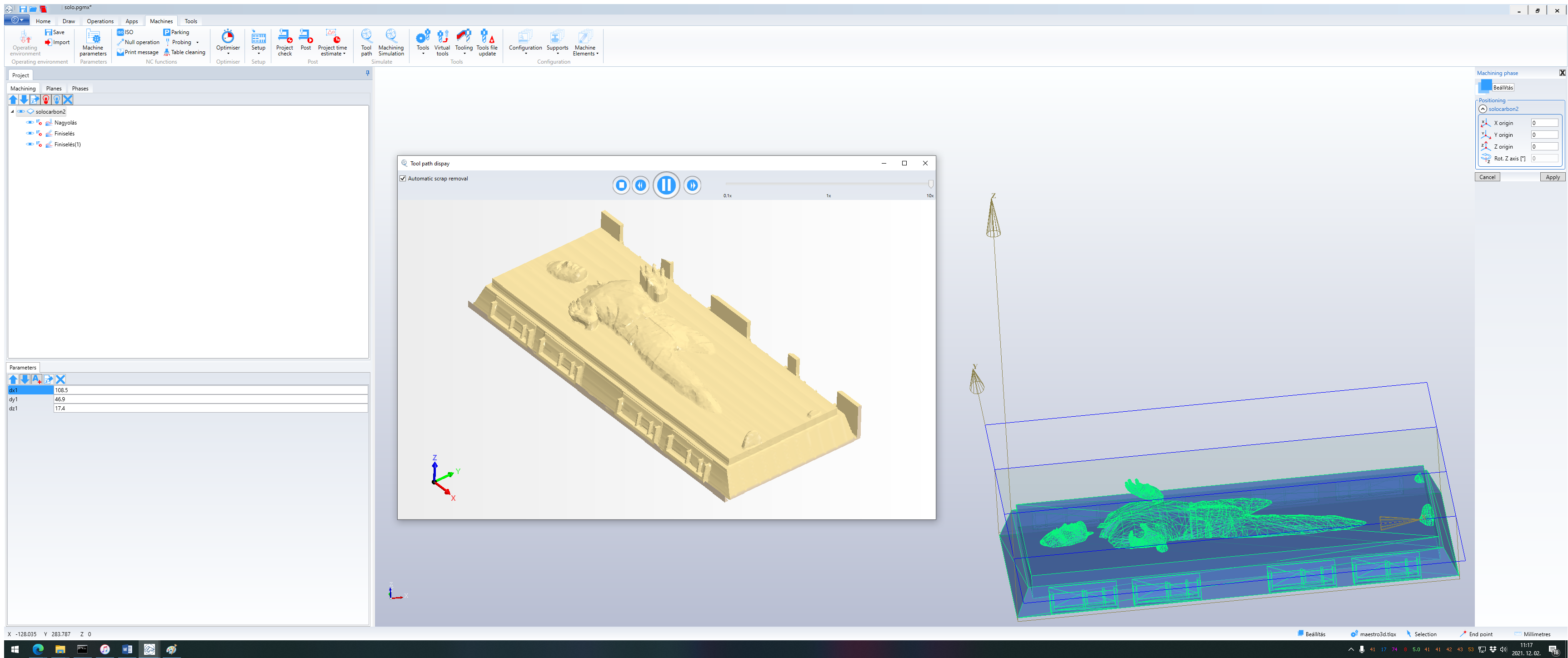
Task: Open the Probing dropdown arrow
Action: (197, 43)
